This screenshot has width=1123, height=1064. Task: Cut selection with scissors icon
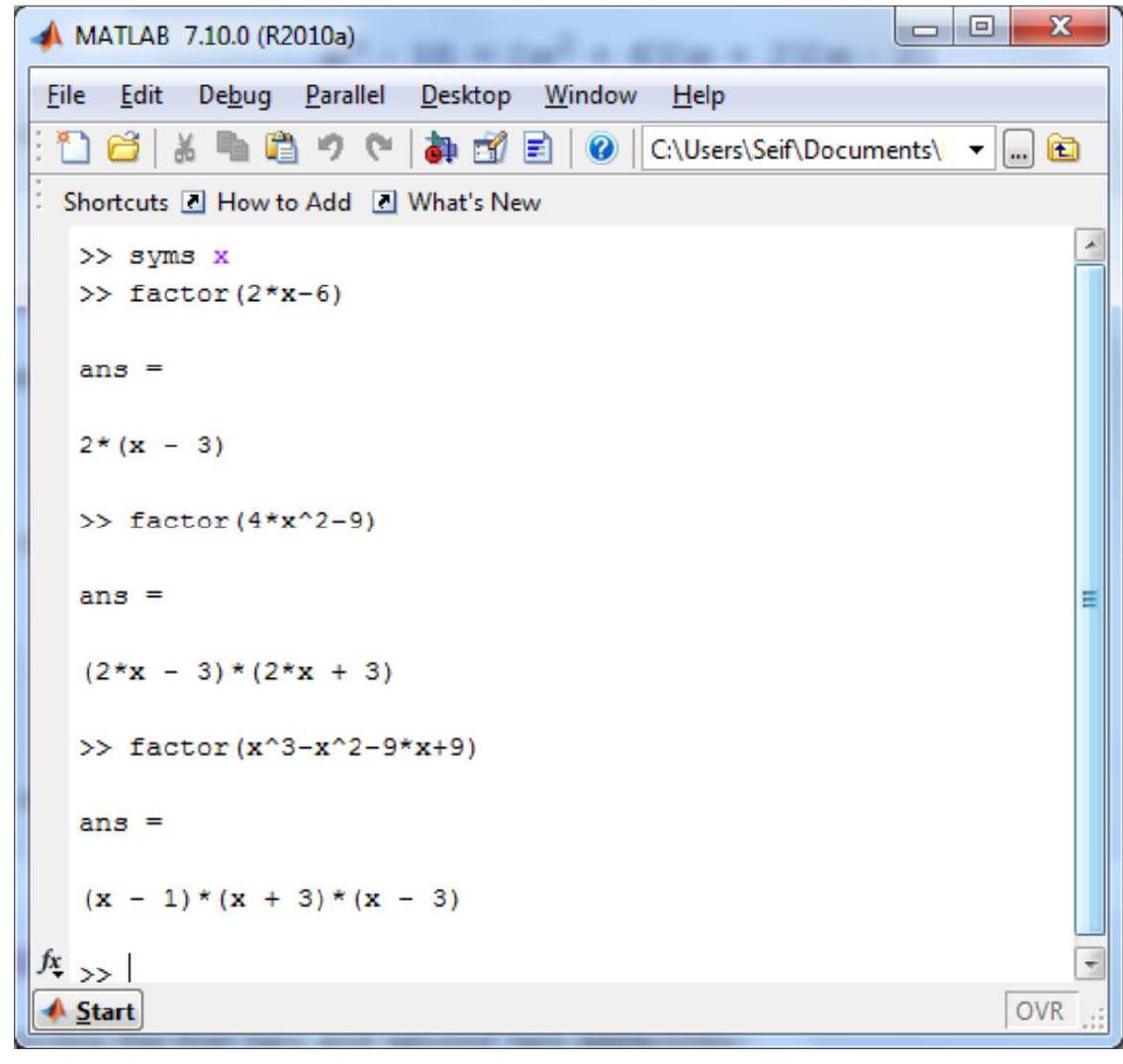(x=184, y=148)
